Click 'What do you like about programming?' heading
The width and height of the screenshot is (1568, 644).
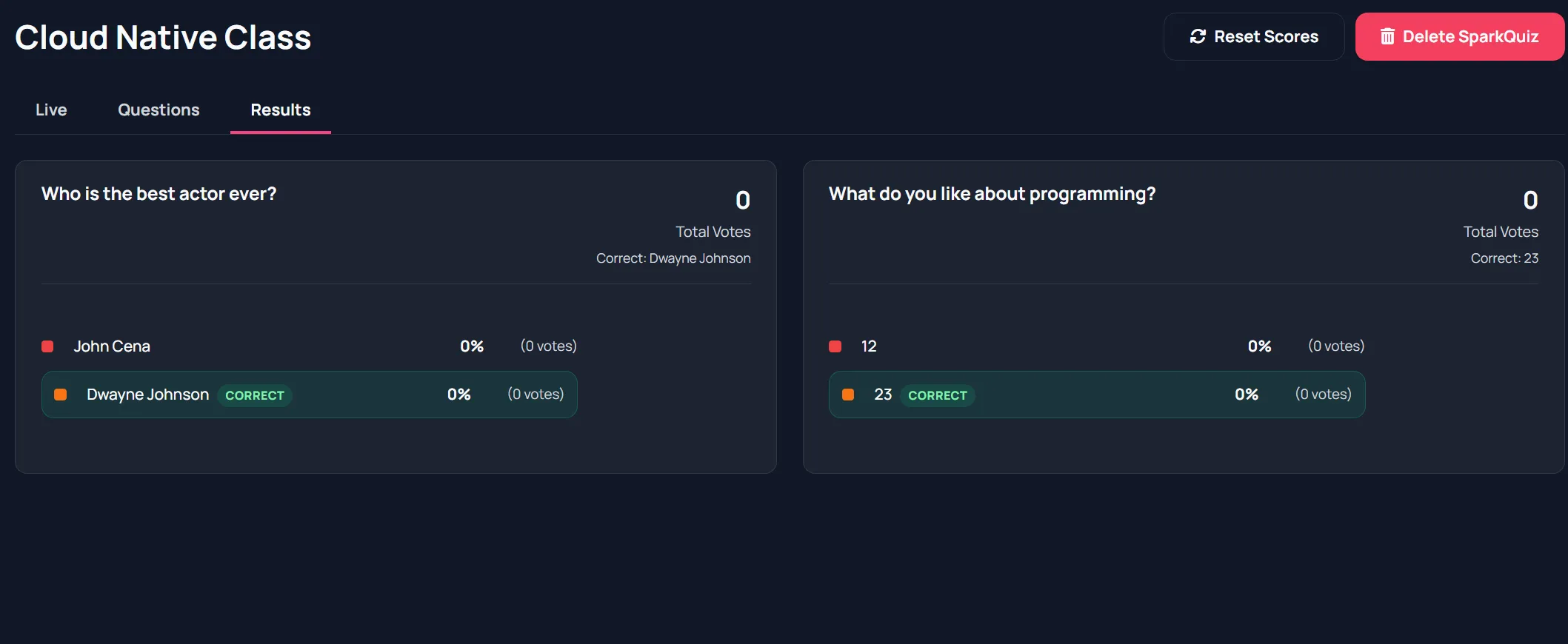click(x=992, y=194)
